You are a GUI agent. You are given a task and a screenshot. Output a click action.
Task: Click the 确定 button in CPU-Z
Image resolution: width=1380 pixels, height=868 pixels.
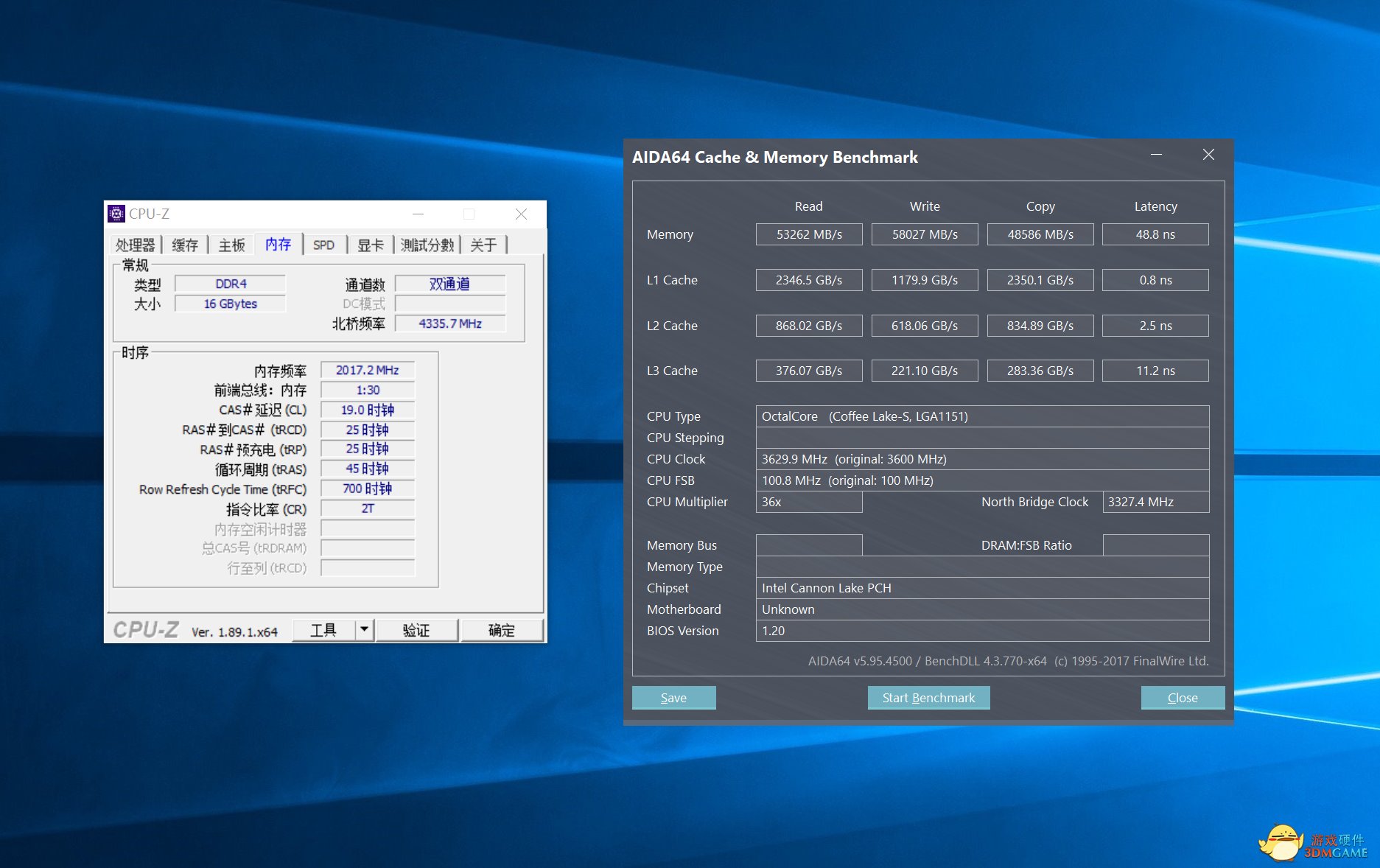(x=502, y=630)
